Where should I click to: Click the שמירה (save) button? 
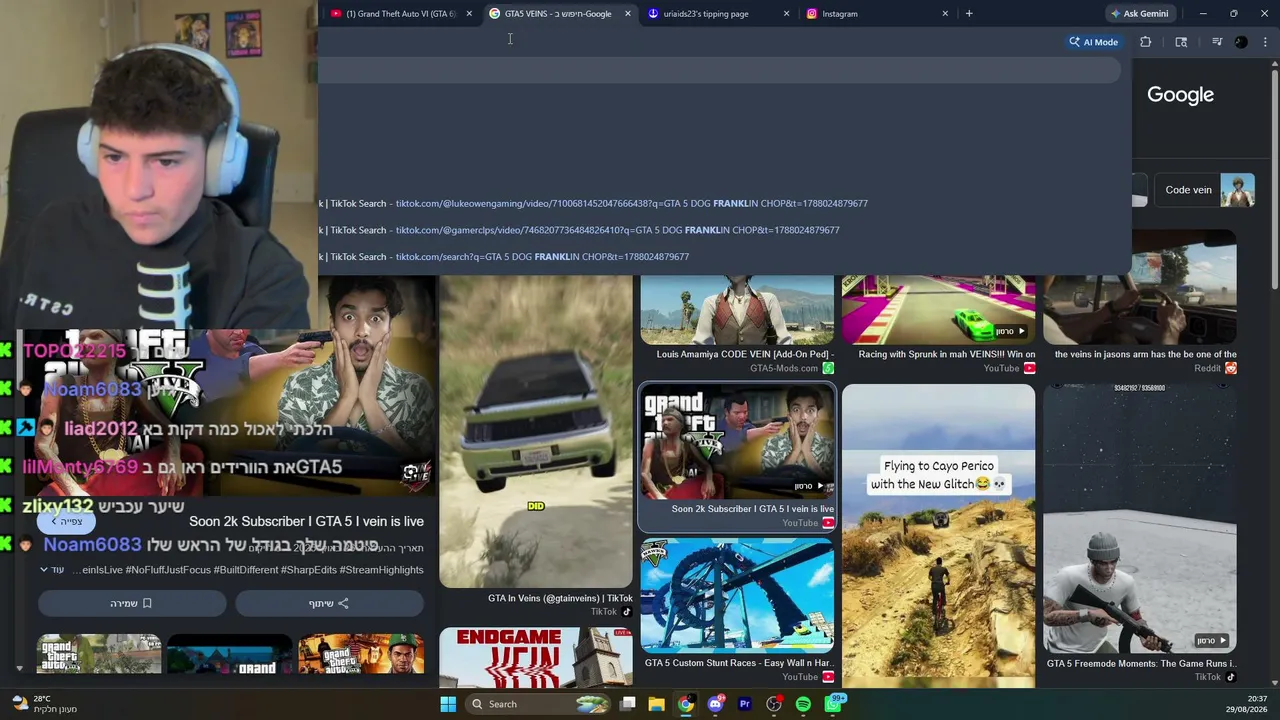click(132, 603)
